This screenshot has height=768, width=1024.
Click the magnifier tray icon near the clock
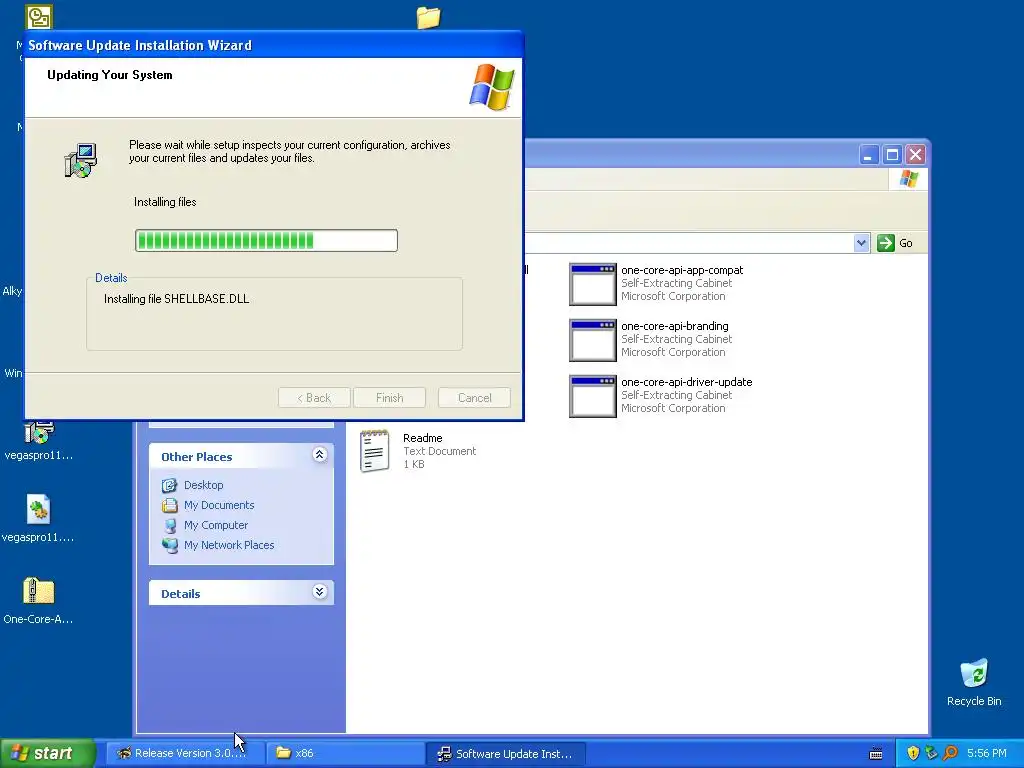(950, 753)
